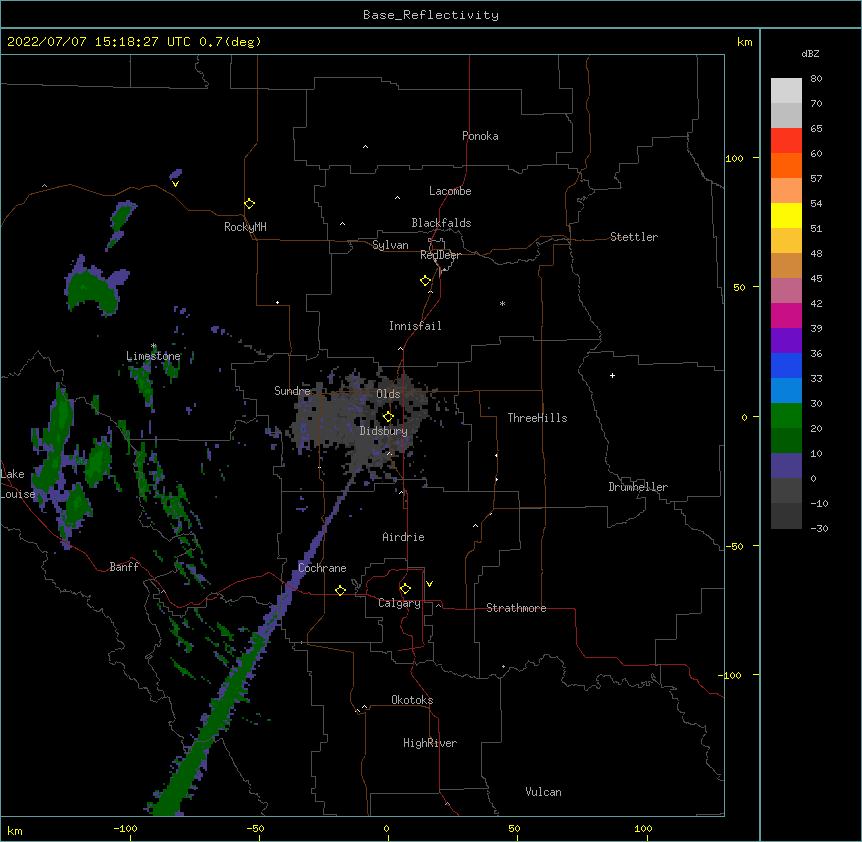Click the yellow v marker in the far northwest
Screen dimensions: 862x842
tap(175, 184)
